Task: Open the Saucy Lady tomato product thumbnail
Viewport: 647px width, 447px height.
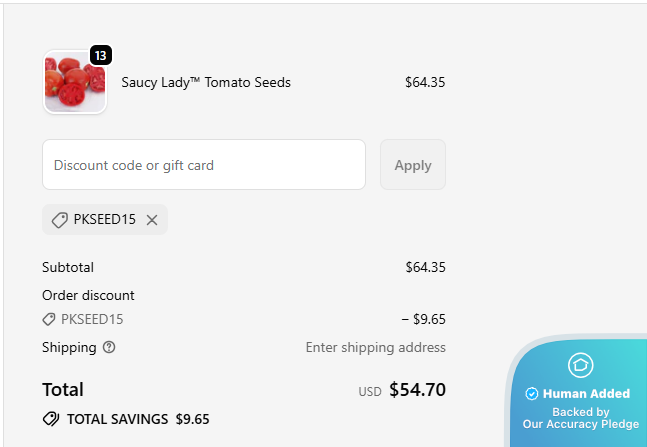Action: point(74,83)
